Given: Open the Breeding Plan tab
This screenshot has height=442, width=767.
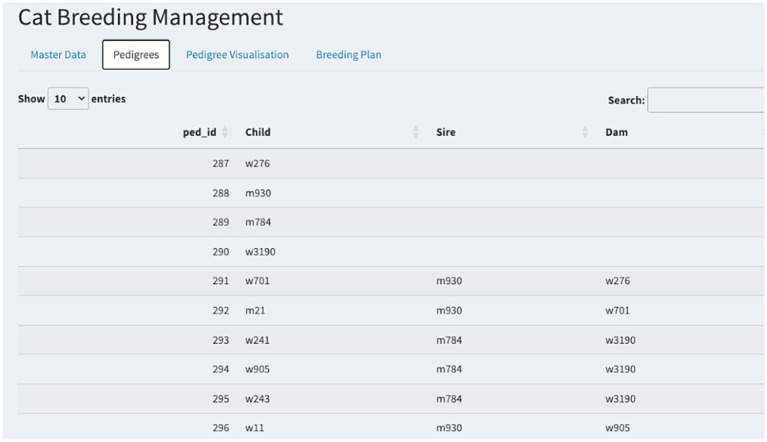Looking at the screenshot, I should pyautogui.click(x=348, y=55).
